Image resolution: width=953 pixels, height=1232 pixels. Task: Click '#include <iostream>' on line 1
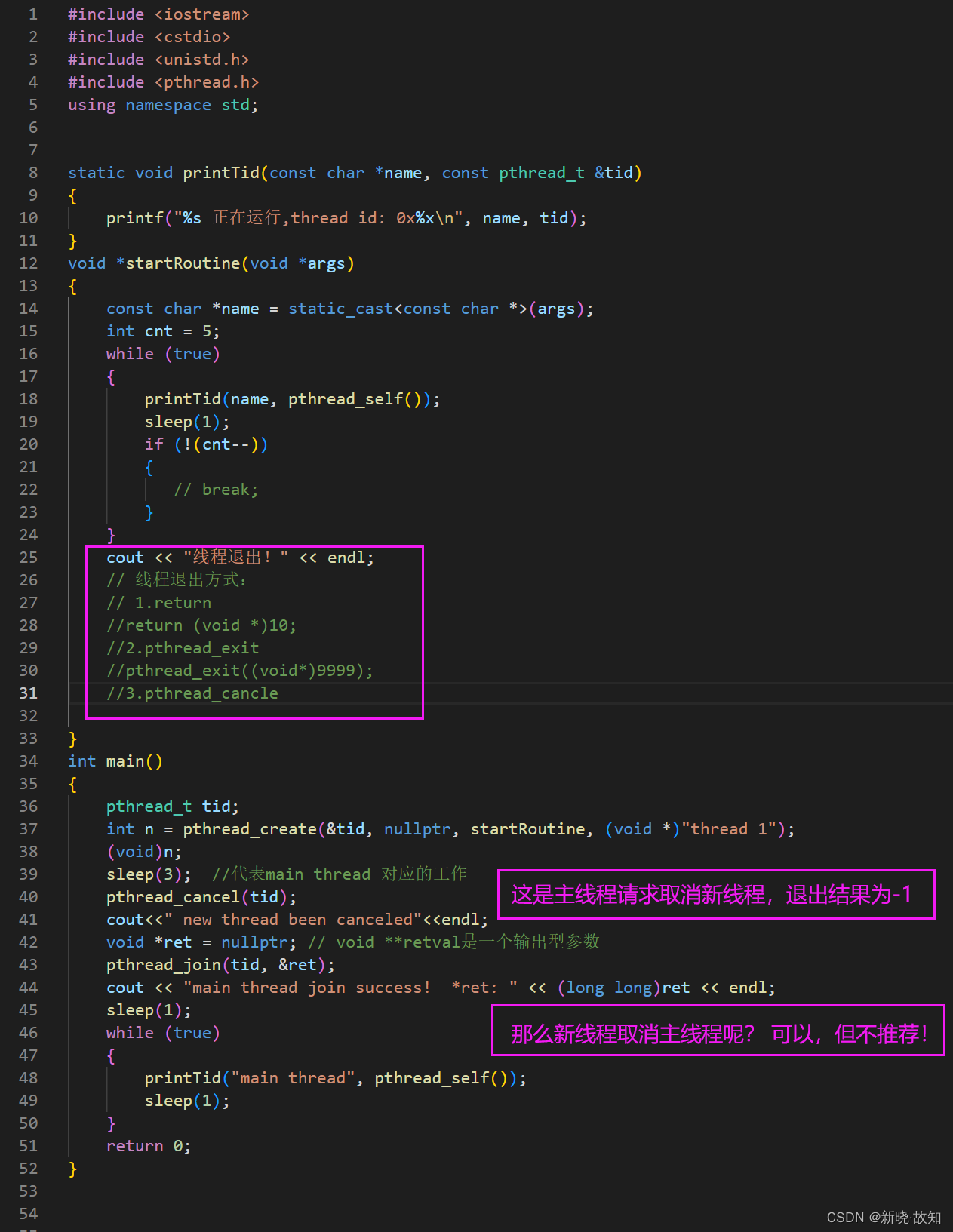pyautogui.click(x=158, y=14)
